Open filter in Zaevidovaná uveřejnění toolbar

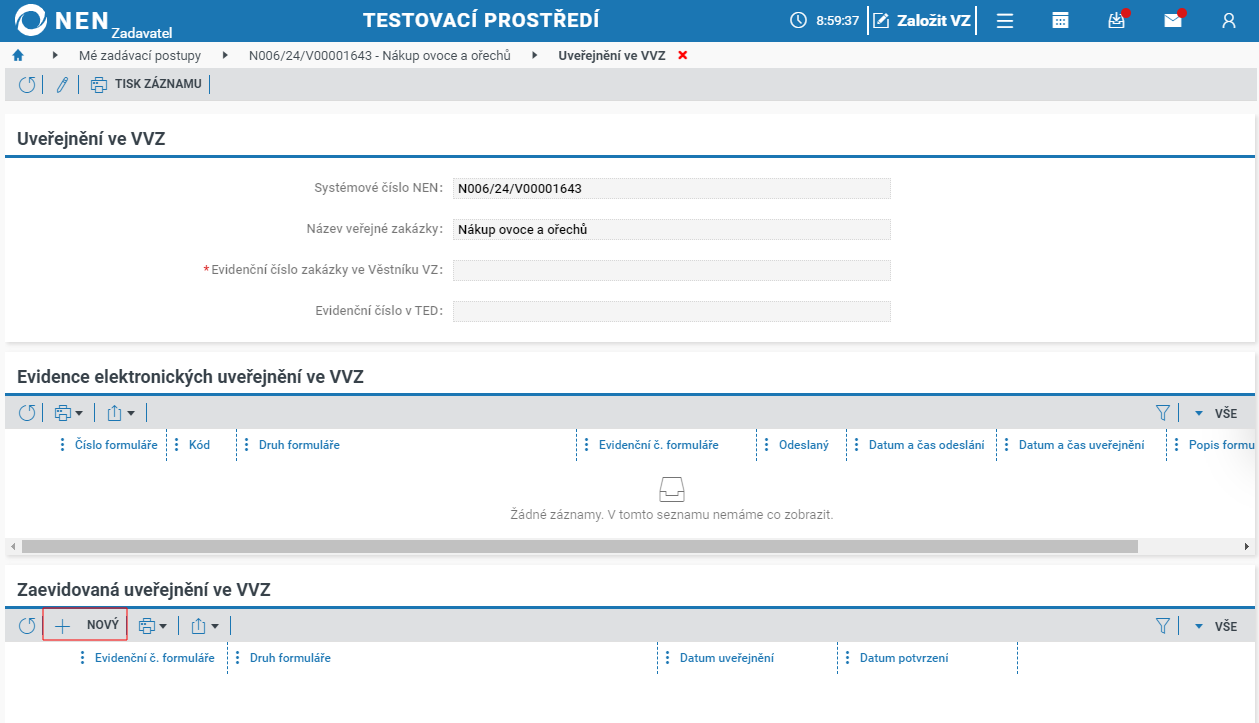pos(1163,626)
